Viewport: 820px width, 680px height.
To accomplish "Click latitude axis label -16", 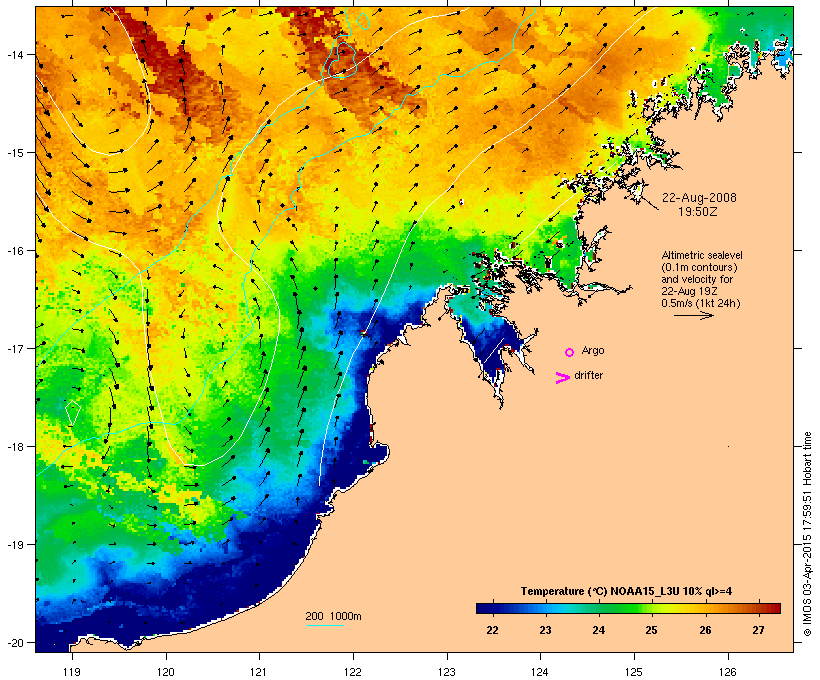I will [x=14, y=251].
